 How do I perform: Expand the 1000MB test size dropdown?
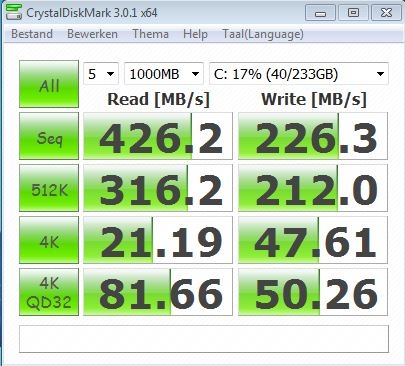click(164, 74)
